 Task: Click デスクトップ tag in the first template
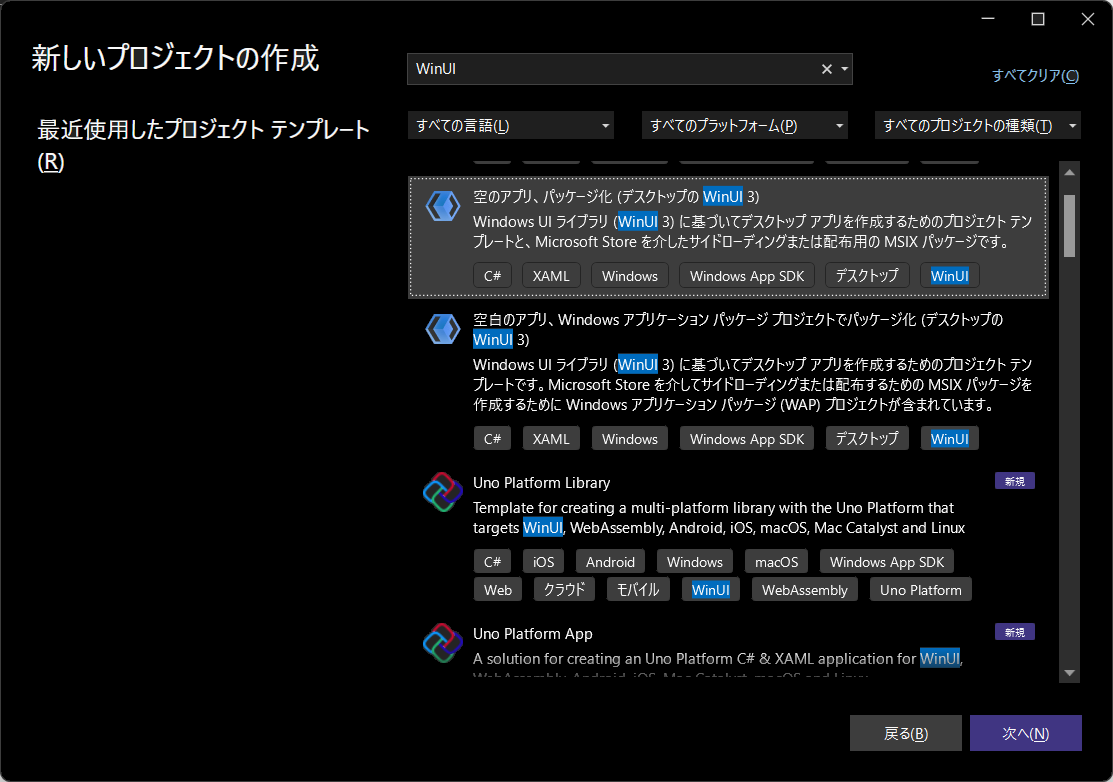867,275
